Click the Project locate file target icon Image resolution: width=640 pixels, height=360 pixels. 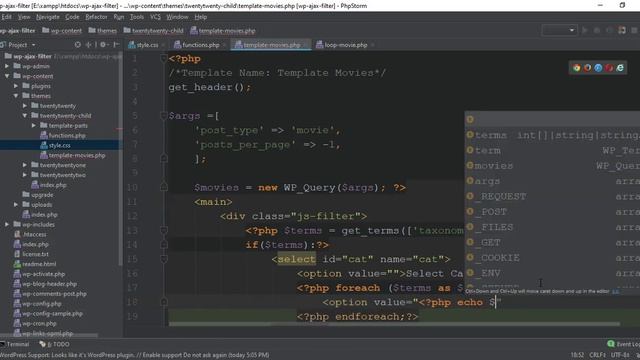point(78,45)
